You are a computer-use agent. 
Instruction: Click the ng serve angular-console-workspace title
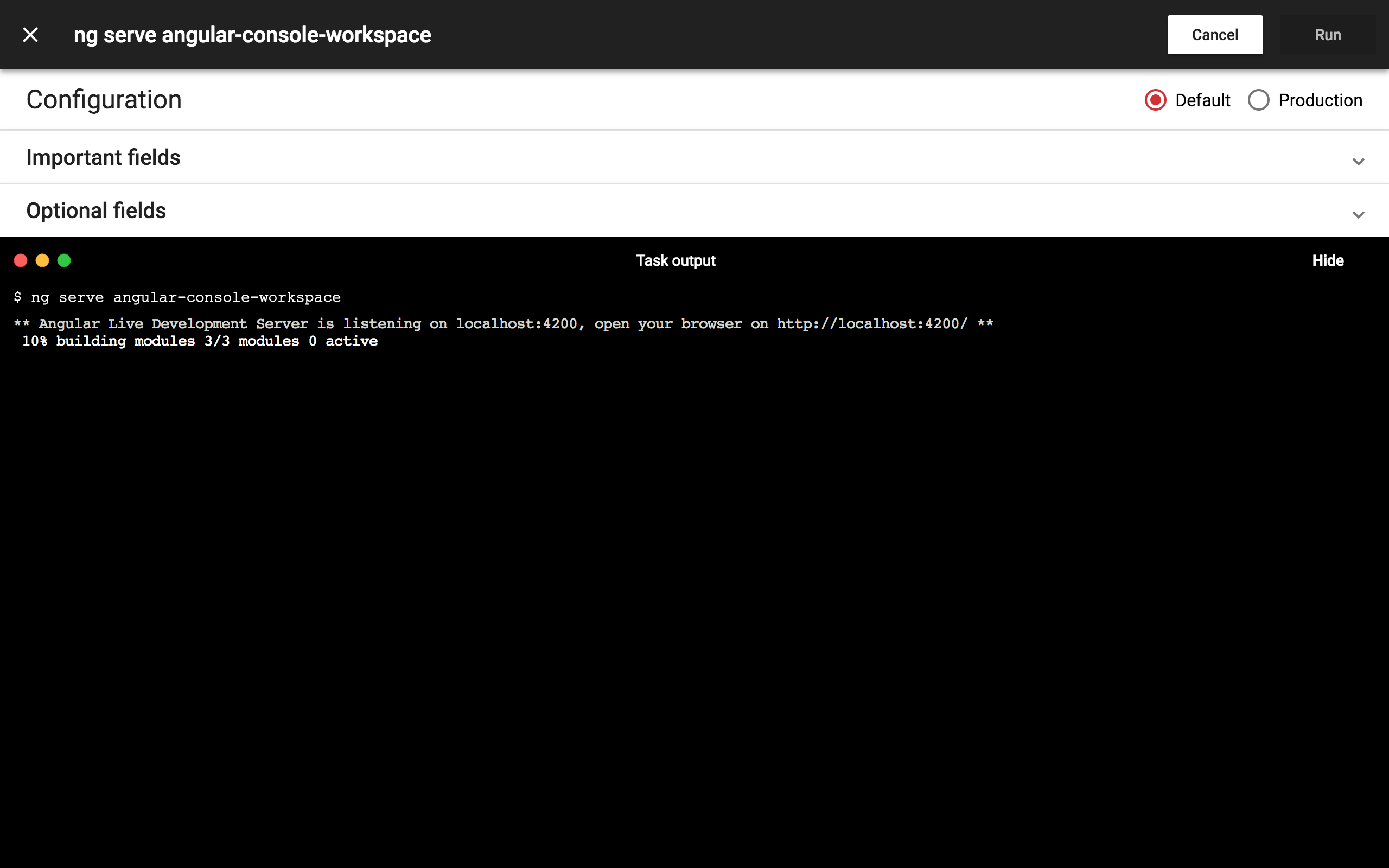252,35
